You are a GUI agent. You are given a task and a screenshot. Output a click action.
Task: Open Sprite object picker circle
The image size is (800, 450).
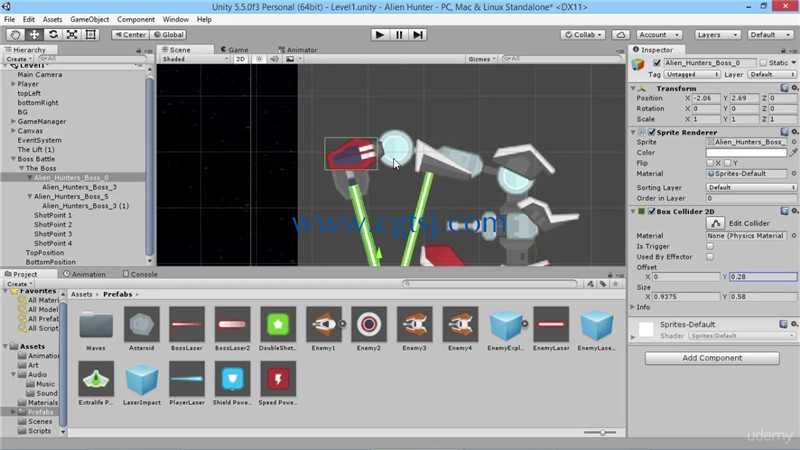[x=793, y=142]
